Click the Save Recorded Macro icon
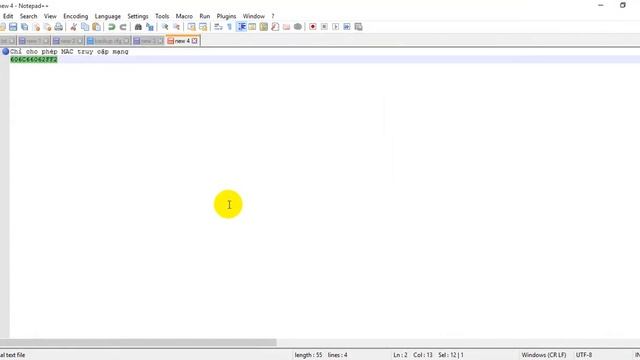This screenshot has width=640, height=360. point(358,27)
